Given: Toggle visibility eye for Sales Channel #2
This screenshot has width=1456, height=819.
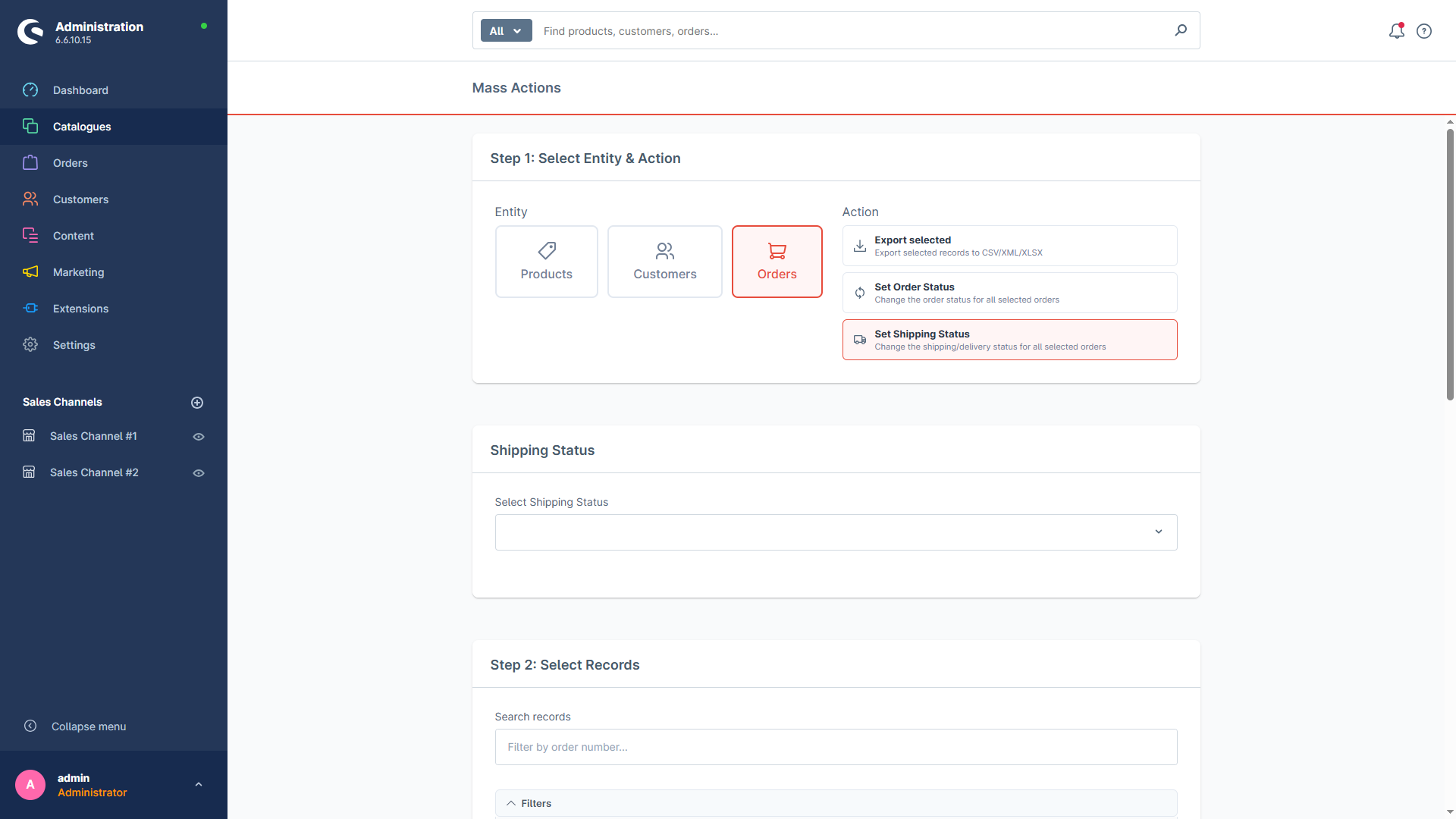Looking at the screenshot, I should 199,473.
